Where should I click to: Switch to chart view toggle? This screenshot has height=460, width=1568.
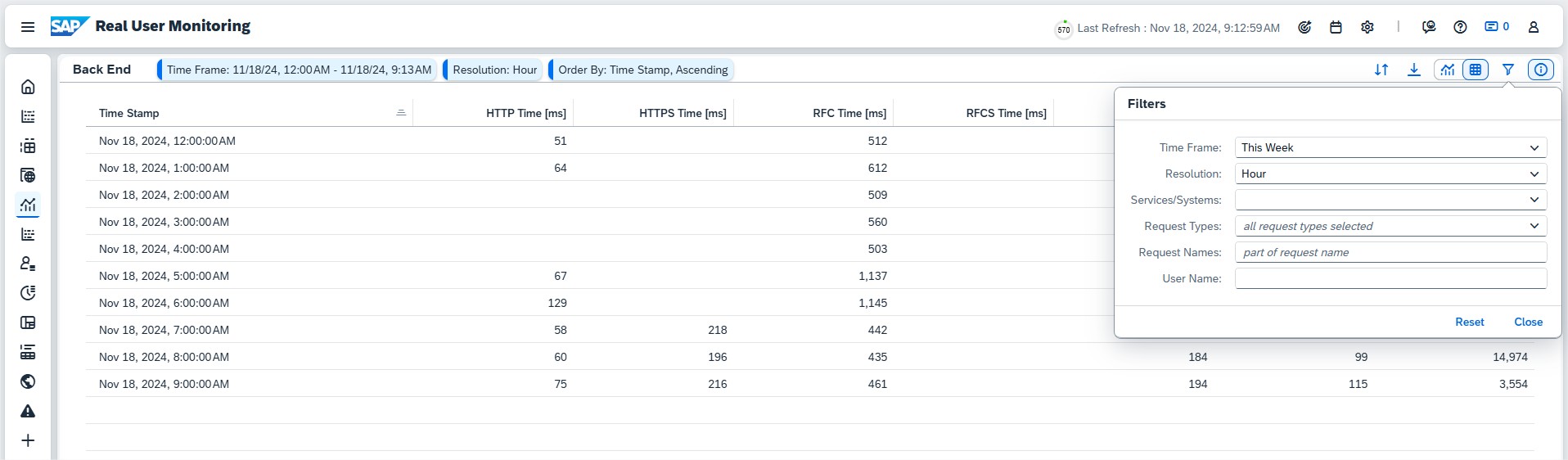[x=1448, y=70]
